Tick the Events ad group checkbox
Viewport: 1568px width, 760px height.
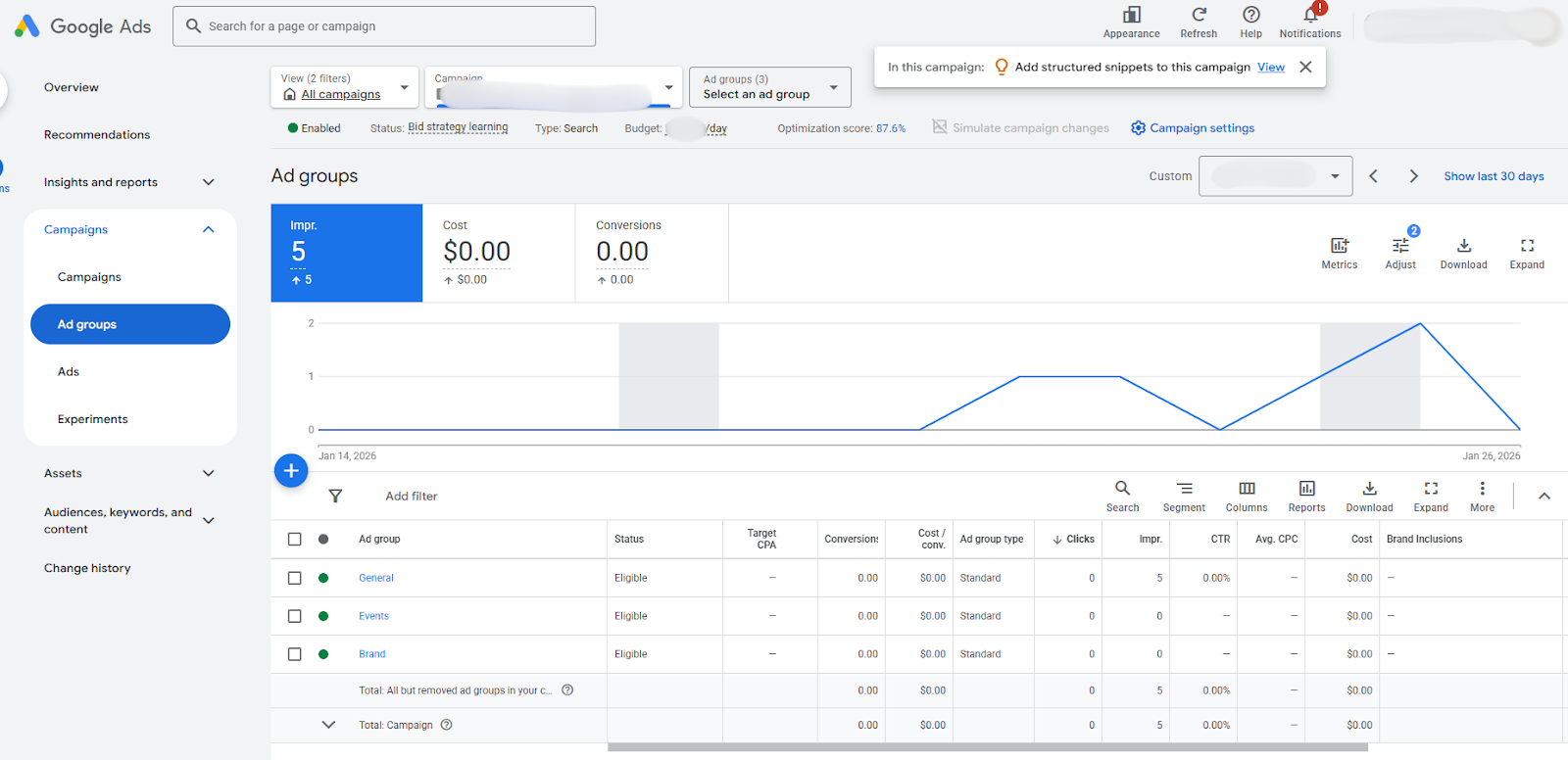[294, 616]
